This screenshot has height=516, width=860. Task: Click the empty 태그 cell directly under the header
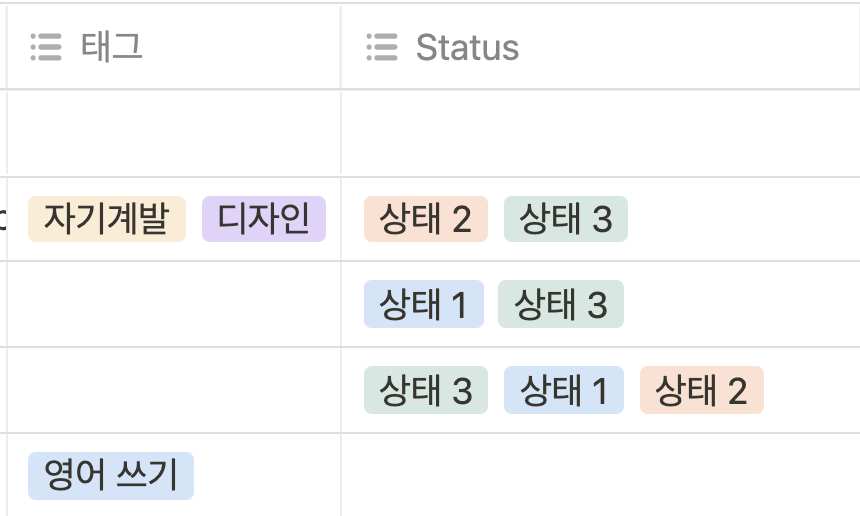[174, 133]
